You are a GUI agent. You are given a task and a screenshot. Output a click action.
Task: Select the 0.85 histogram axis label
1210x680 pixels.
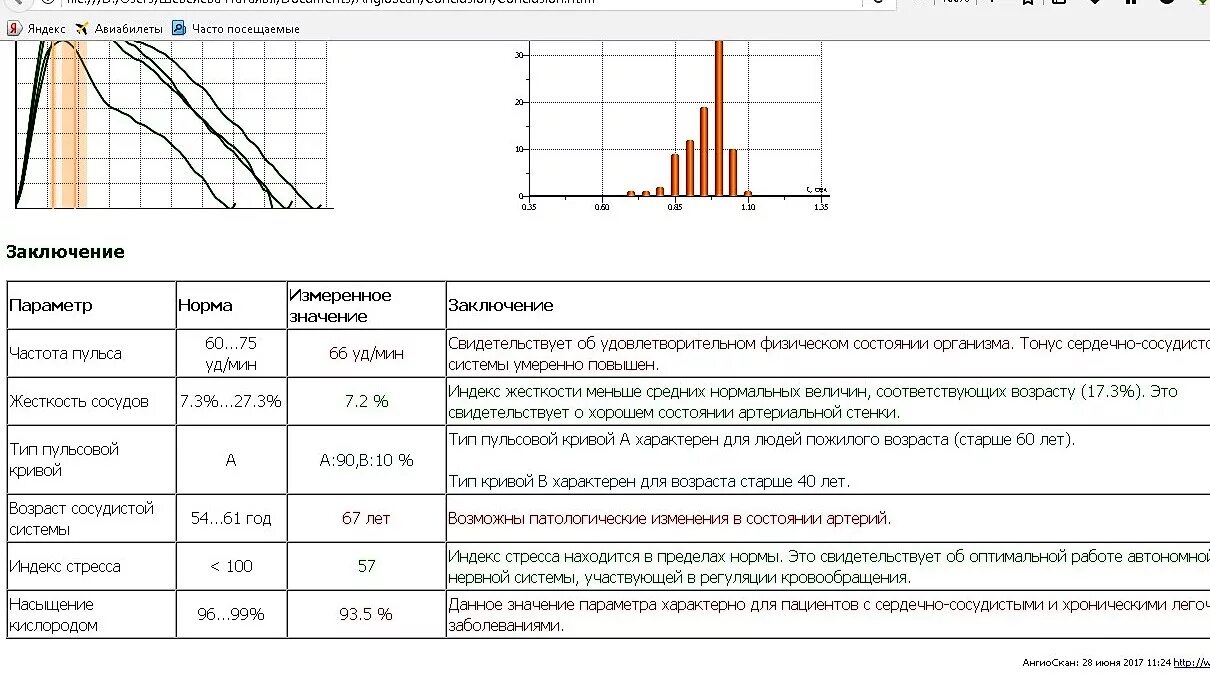coord(674,207)
